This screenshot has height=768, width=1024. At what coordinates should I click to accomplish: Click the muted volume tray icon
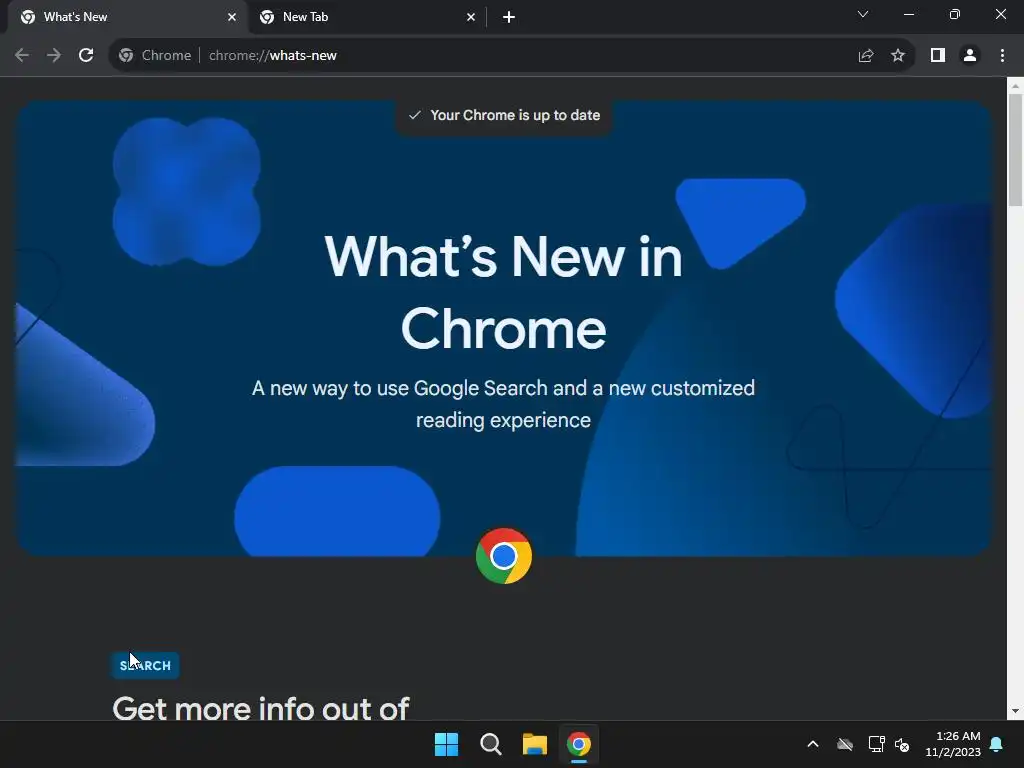[x=902, y=744]
